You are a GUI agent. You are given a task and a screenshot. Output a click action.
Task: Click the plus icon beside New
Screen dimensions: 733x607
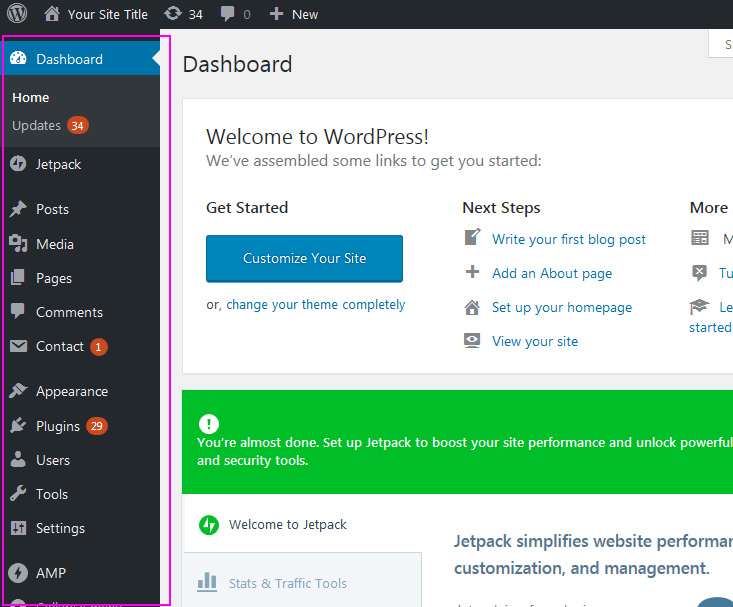coord(276,14)
